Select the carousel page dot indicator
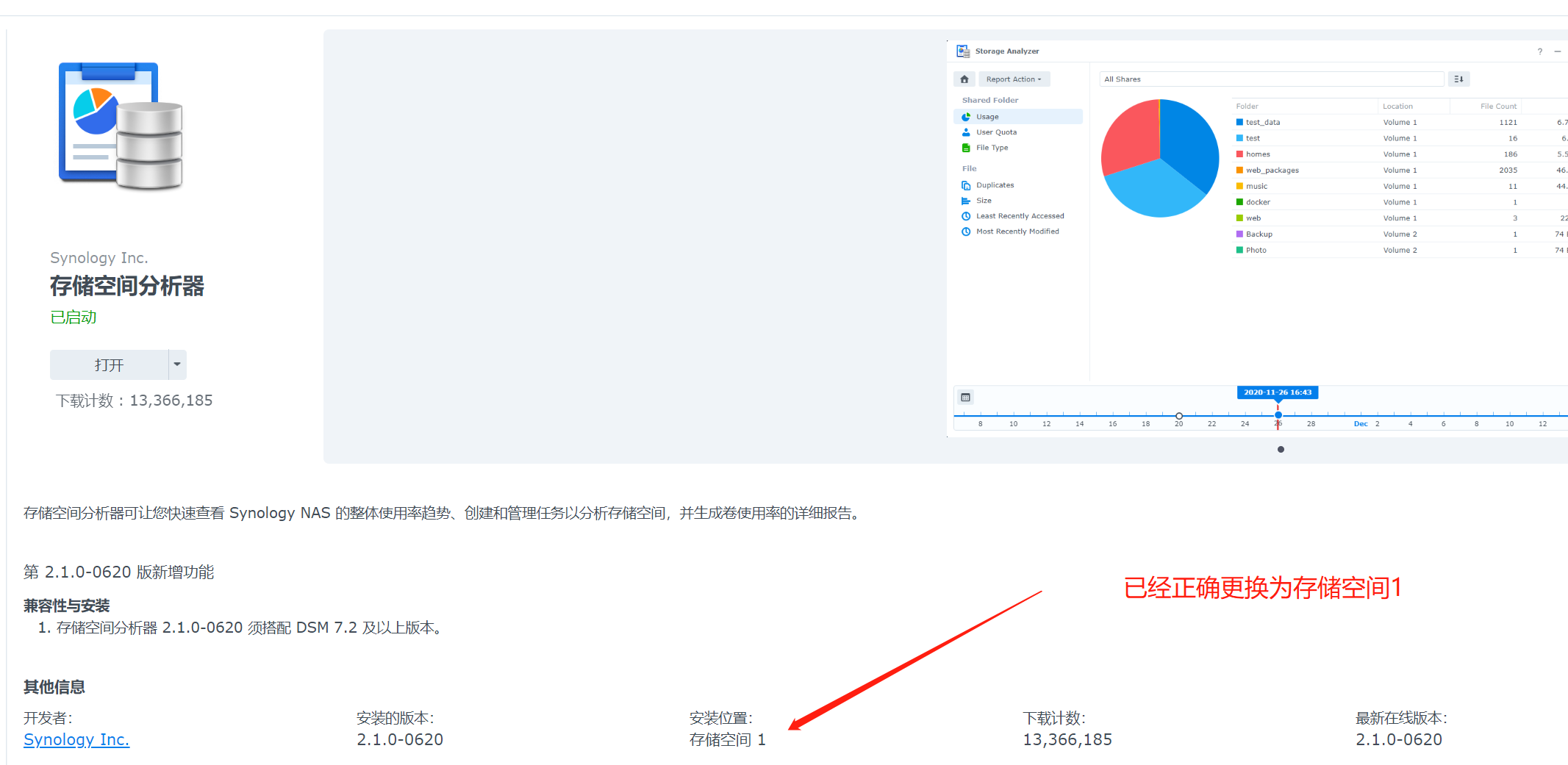The width and height of the screenshot is (1568, 765). [x=1281, y=449]
